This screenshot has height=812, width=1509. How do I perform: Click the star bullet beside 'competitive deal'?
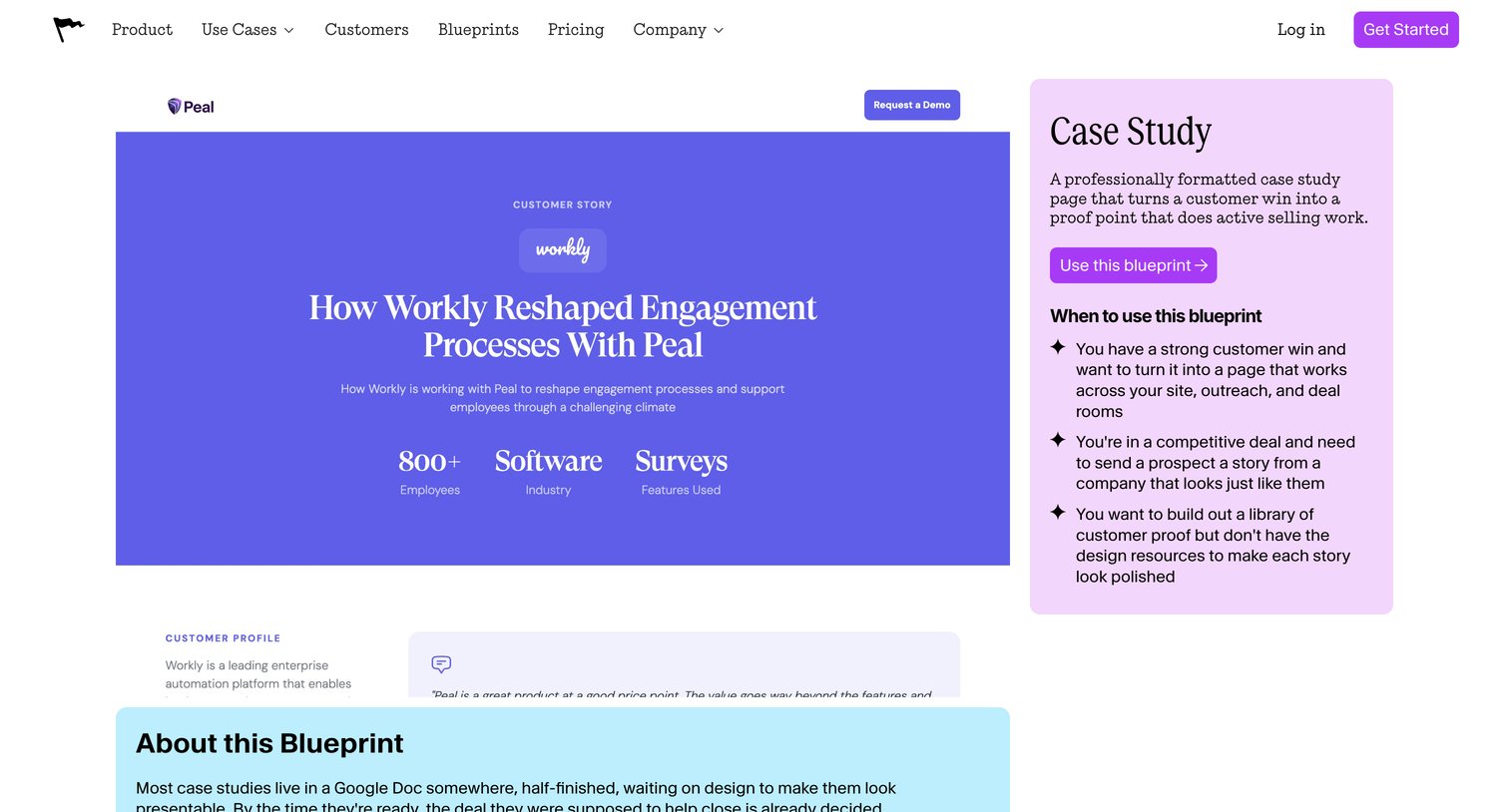1058,440
